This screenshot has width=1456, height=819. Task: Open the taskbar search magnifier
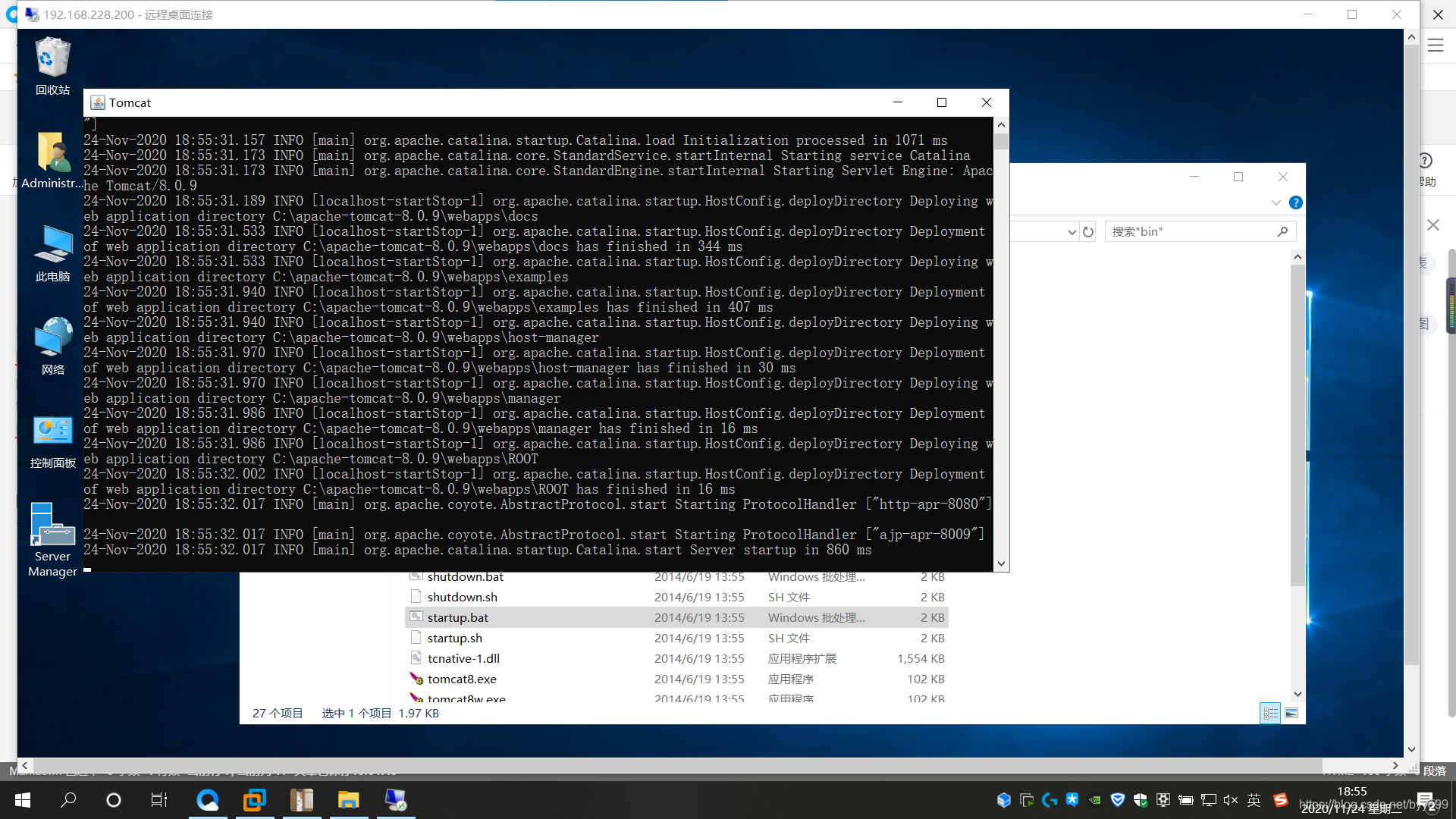[x=68, y=799]
